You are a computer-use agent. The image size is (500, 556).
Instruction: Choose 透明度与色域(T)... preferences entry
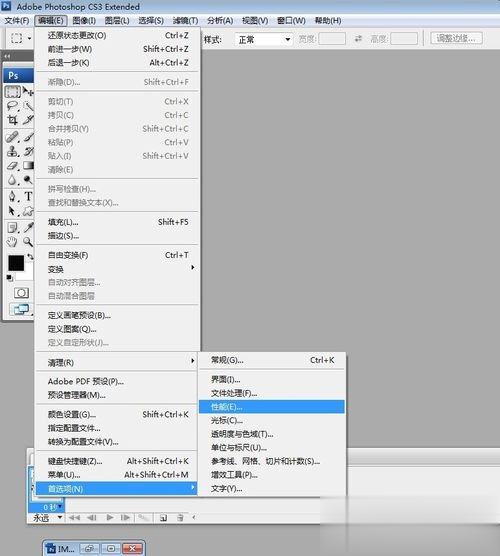272,434
